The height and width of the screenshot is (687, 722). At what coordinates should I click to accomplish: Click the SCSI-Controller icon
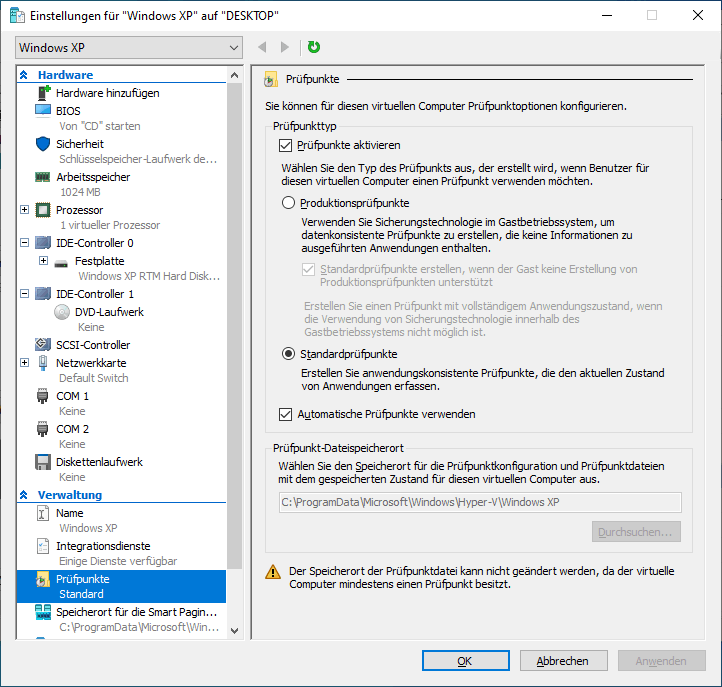tap(43, 344)
